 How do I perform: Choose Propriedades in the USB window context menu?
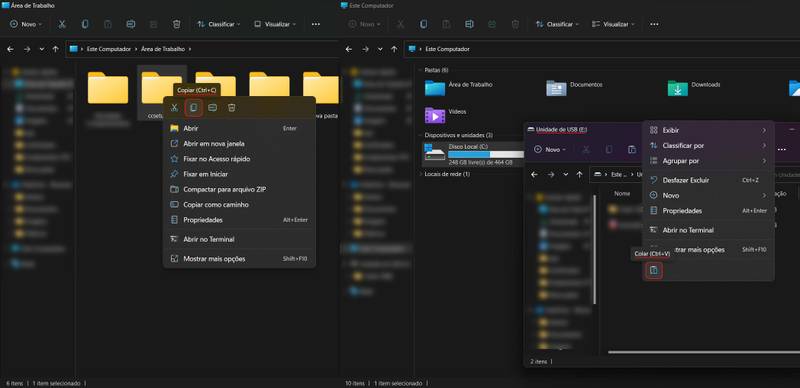pos(708,211)
